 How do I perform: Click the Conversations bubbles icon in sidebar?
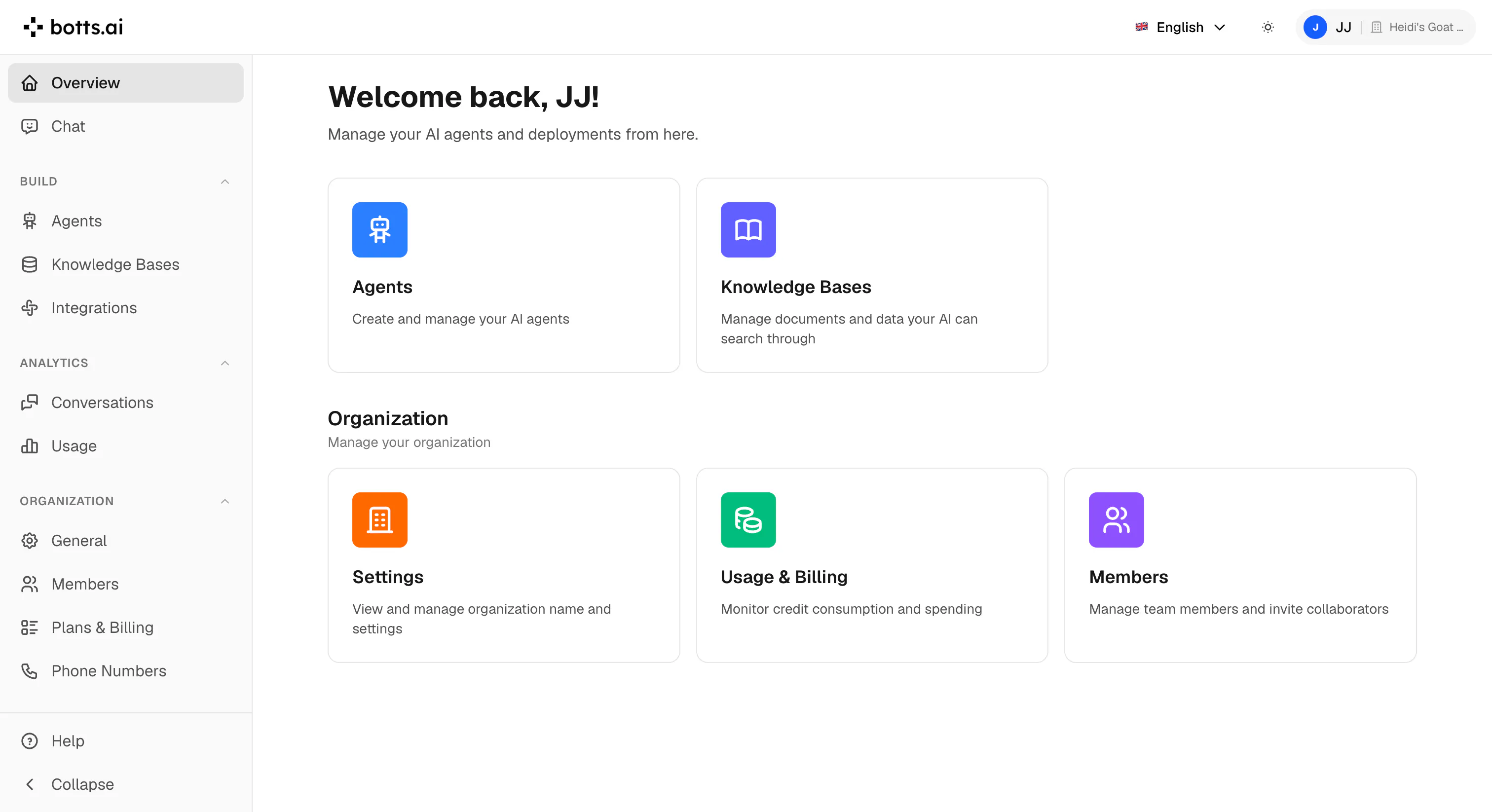30,403
